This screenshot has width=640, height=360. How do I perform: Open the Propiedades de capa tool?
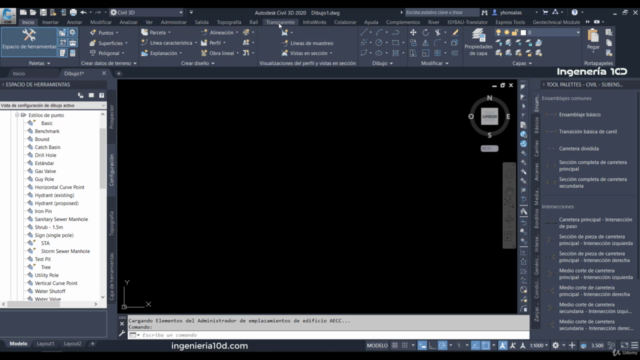[478, 42]
